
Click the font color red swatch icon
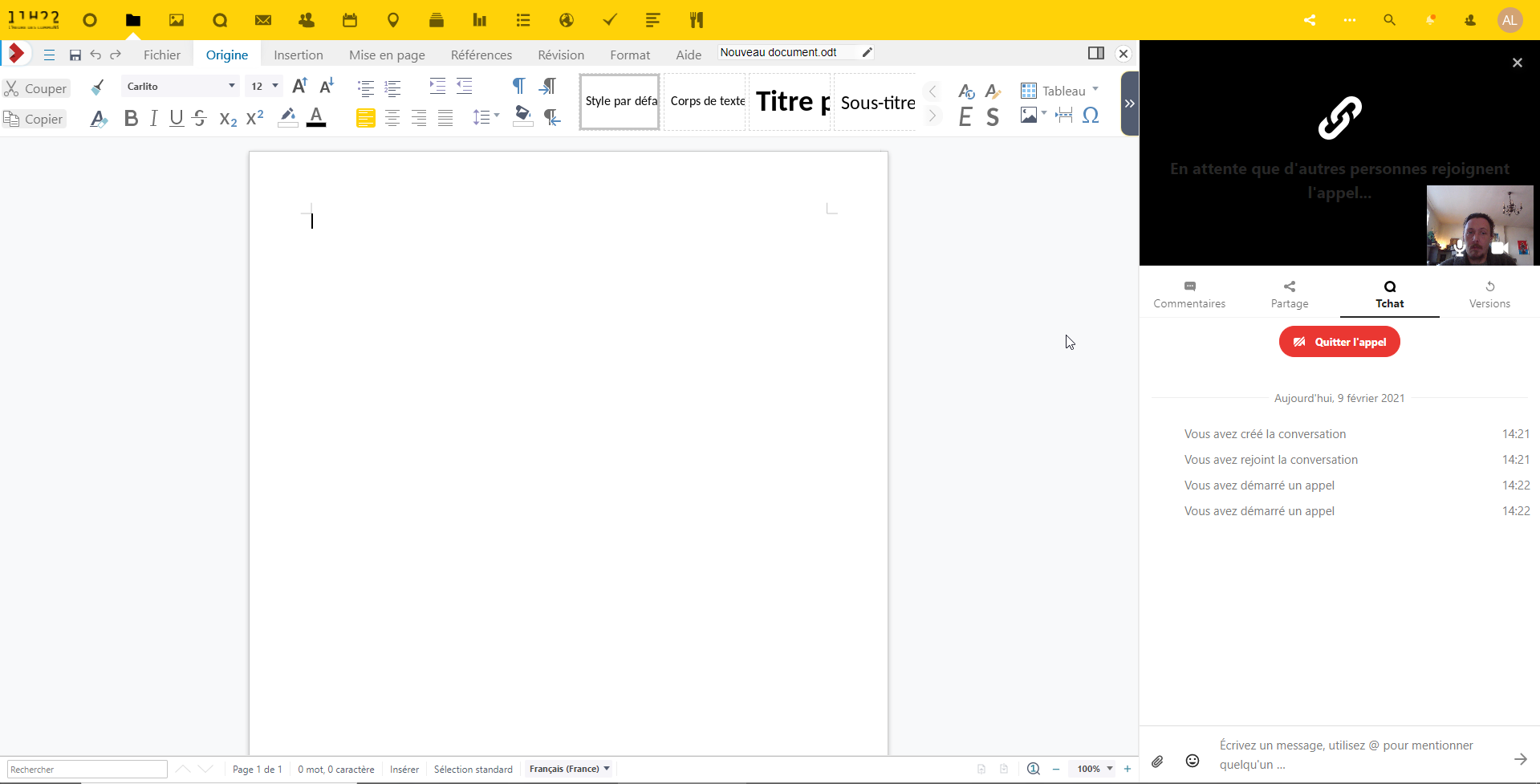pos(317,118)
